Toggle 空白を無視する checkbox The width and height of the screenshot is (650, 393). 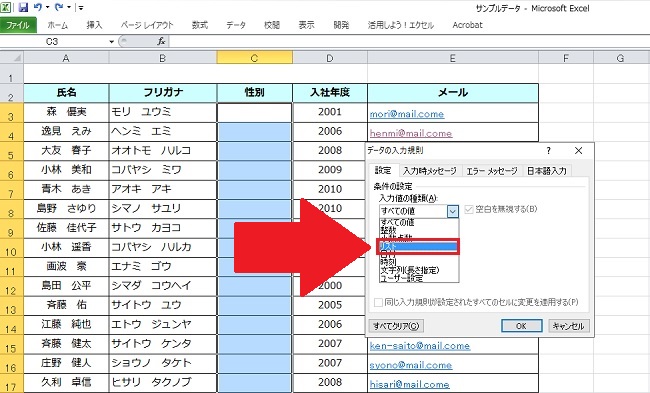pos(469,209)
